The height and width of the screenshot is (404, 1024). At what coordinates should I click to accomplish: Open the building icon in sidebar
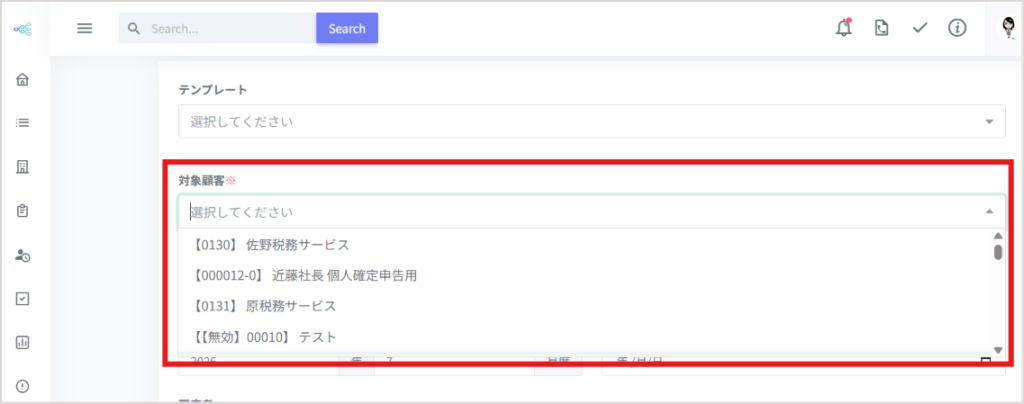[x=22, y=167]
